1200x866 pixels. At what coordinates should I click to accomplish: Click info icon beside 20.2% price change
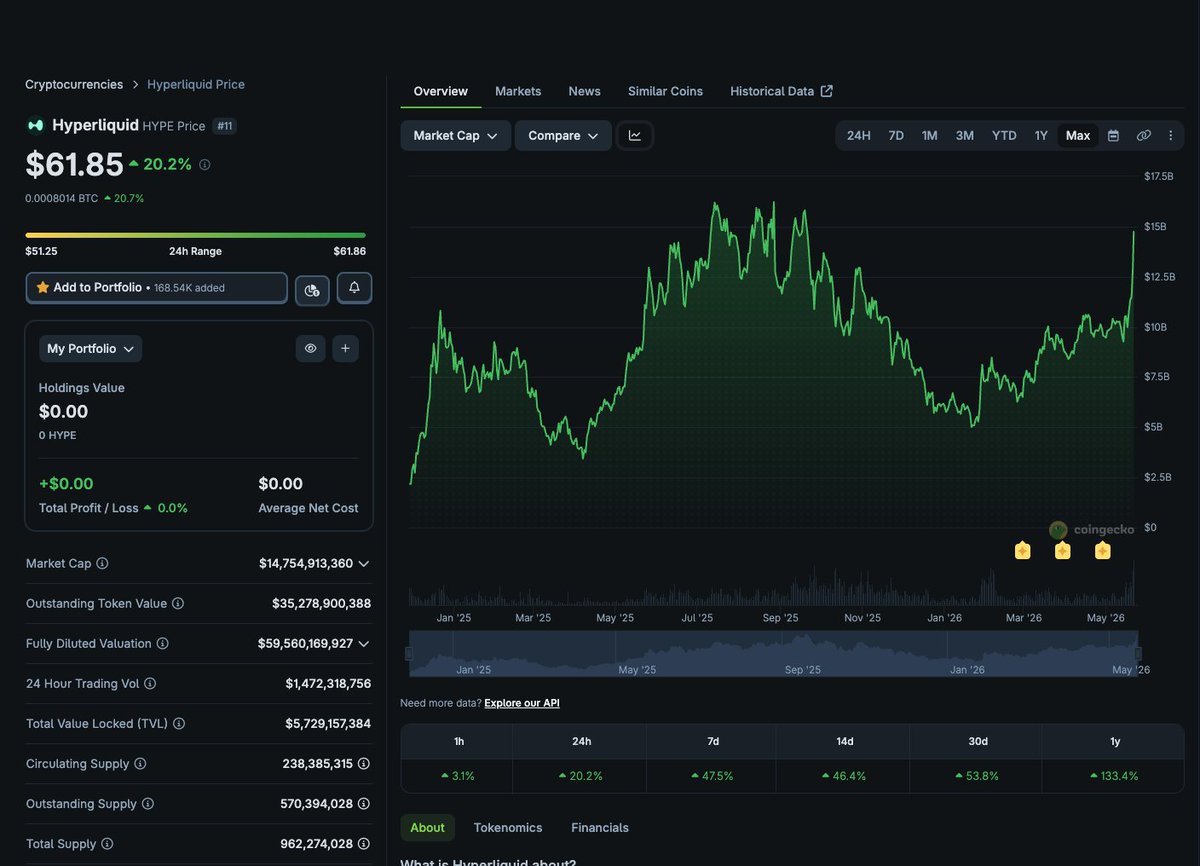(205, 165)
